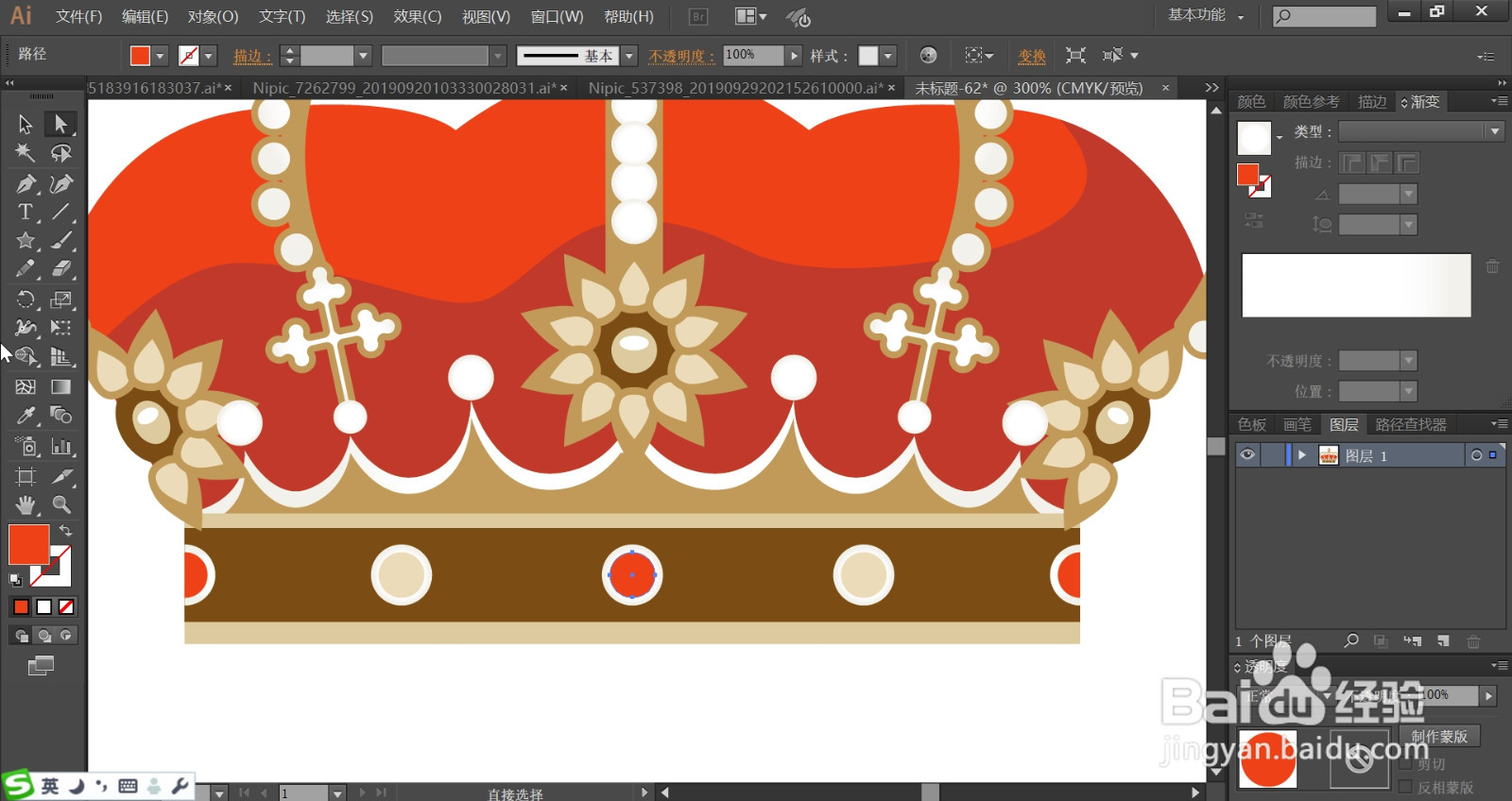Choose Draw Inside mode in toolbox
Image resolution: width=1512 pixels, height=801 pixels.
65,636
